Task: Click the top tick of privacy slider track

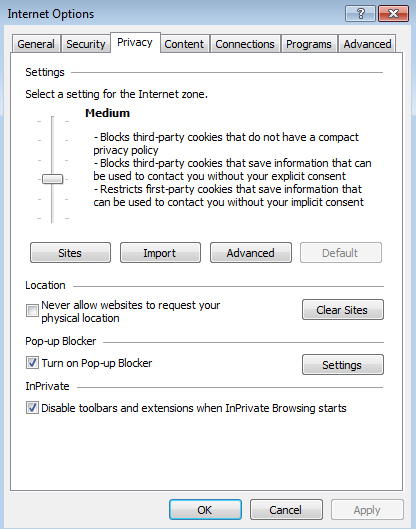Action: (x=53, y=121)
